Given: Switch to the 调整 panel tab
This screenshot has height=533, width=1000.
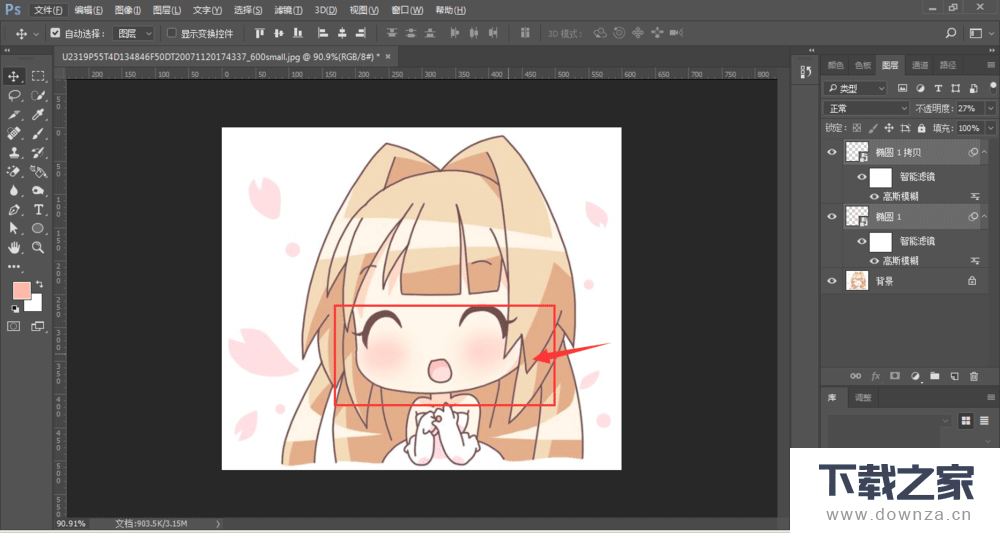Looking at the screenshot, I should coord(863,397).
